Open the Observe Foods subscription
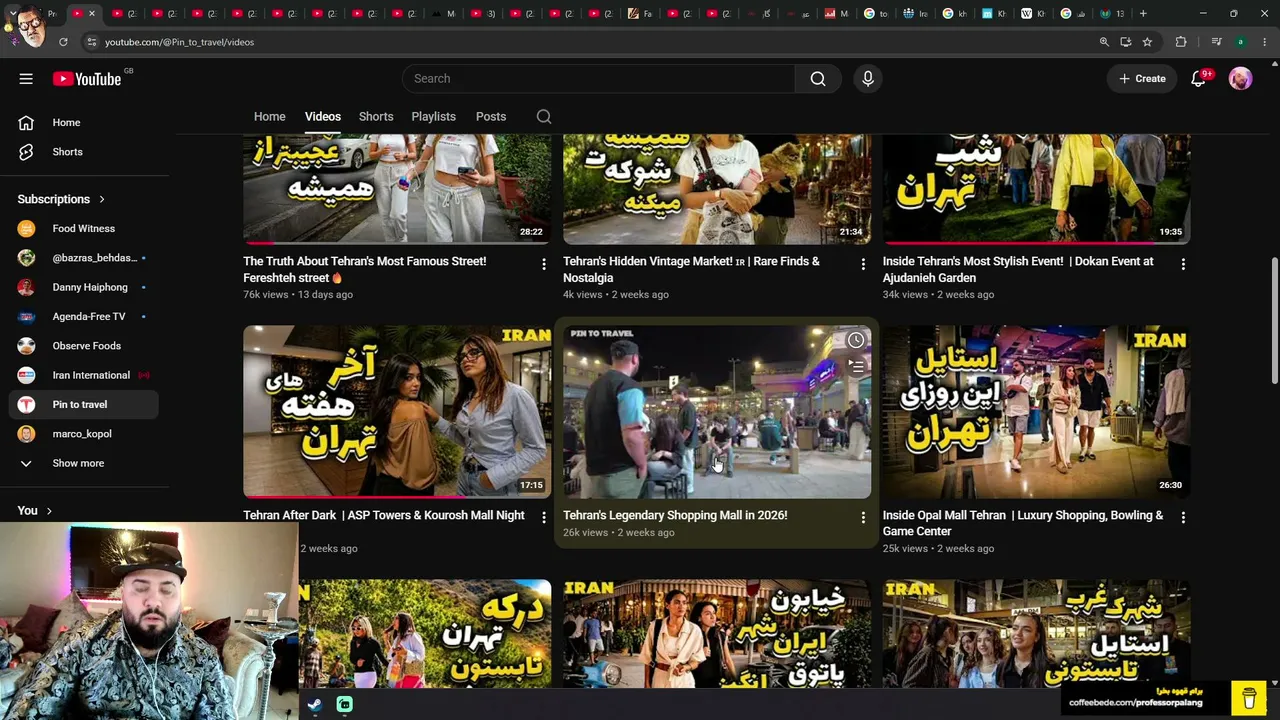The height and width of the screenshot is (720, 1280). pos(84,346)
